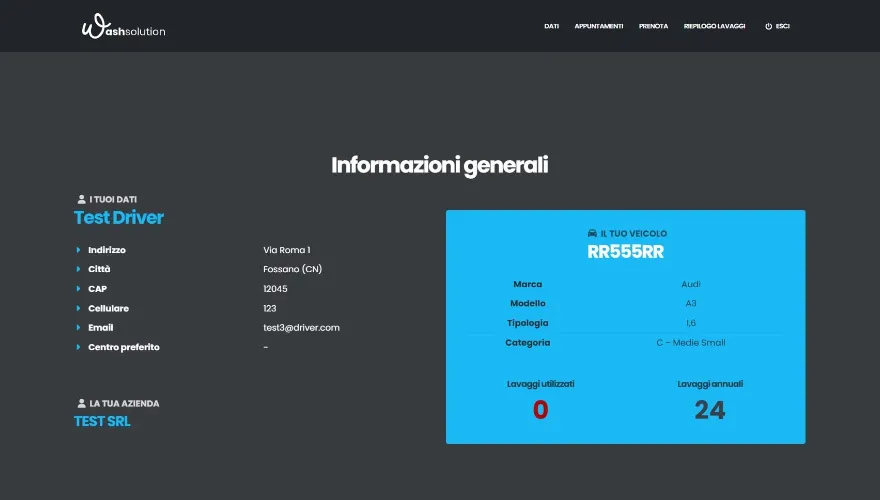Click the LA TUA AZIENDA label
Screen dimensions: 880x500
pos(124,403)
